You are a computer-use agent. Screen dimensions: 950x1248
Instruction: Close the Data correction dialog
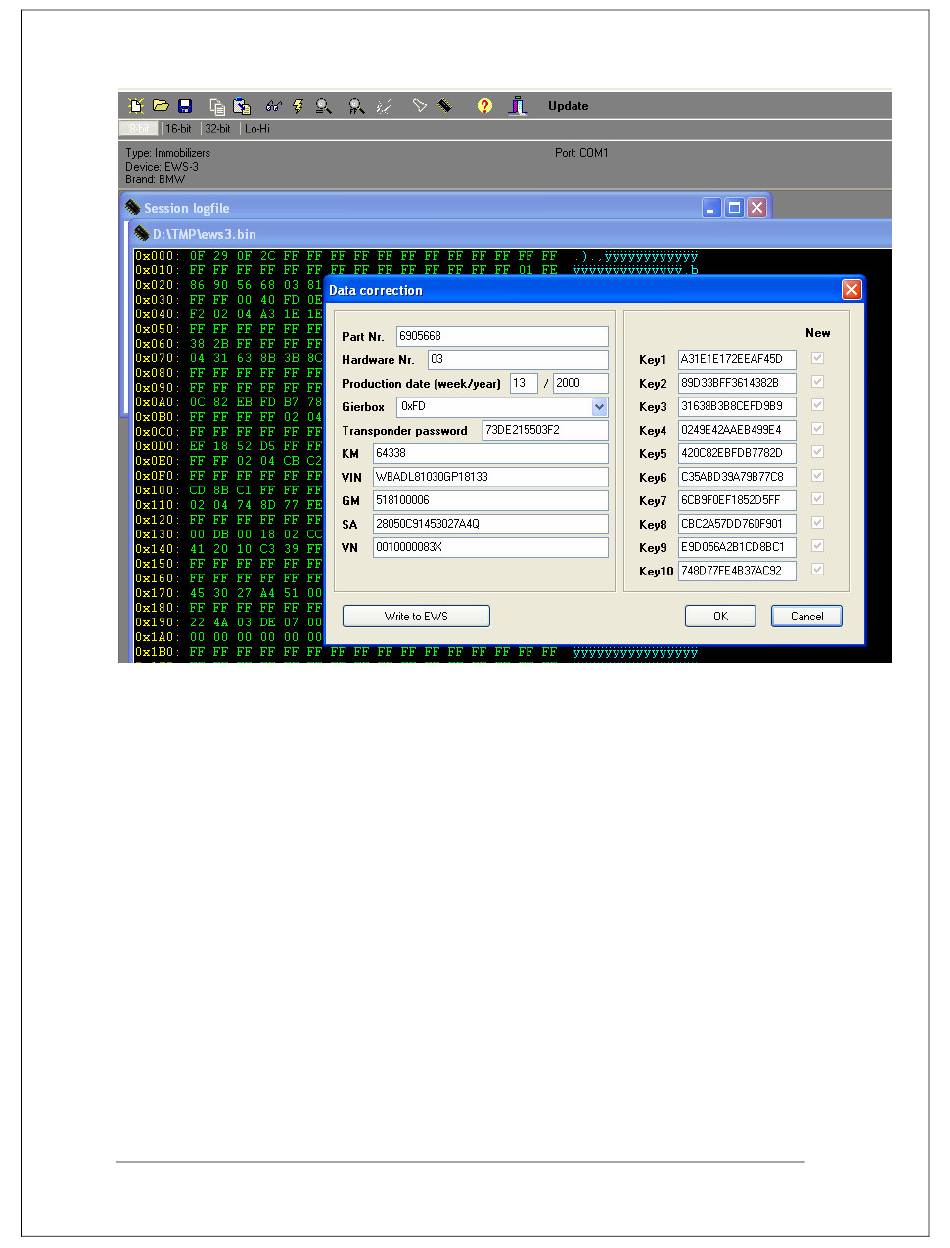click(851, 290)
